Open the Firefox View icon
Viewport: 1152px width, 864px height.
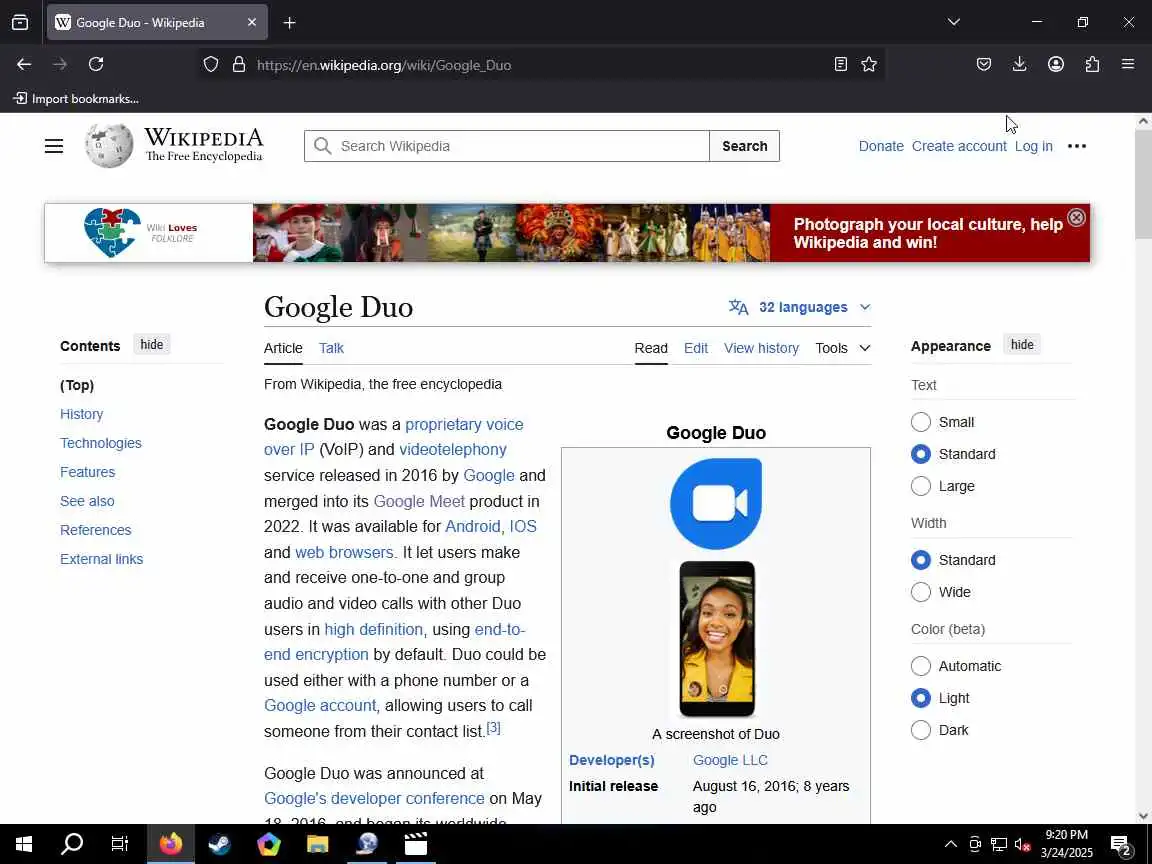[x=20, y=23]
